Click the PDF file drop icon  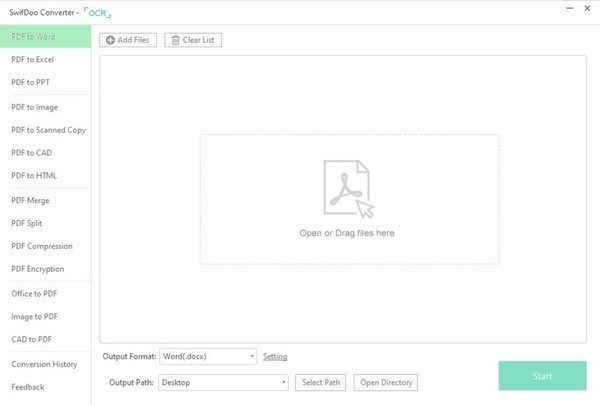click(x=349, y=189)
